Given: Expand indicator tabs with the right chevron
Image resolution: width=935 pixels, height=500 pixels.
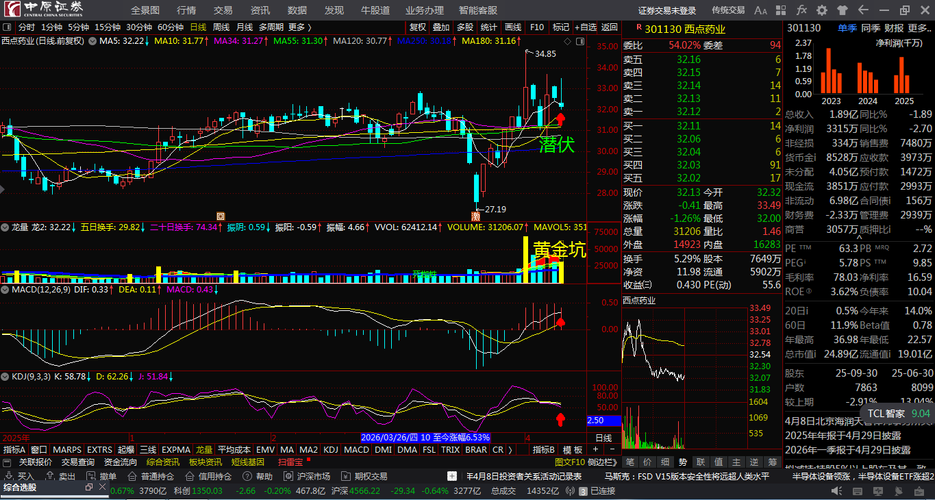Looking at the screenshot, I should coord(510,449).
